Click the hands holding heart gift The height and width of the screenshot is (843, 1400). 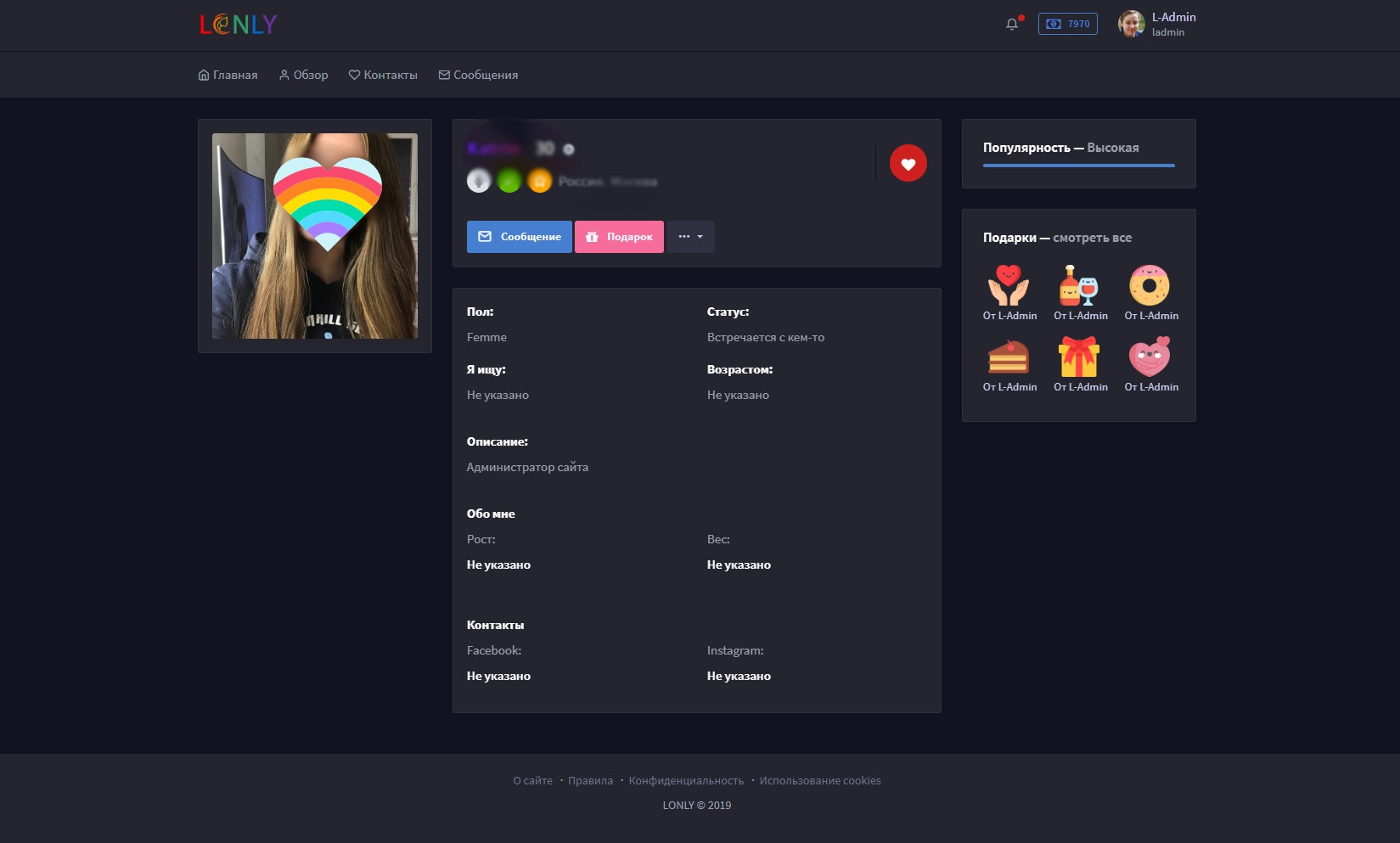coord(1009,285)
